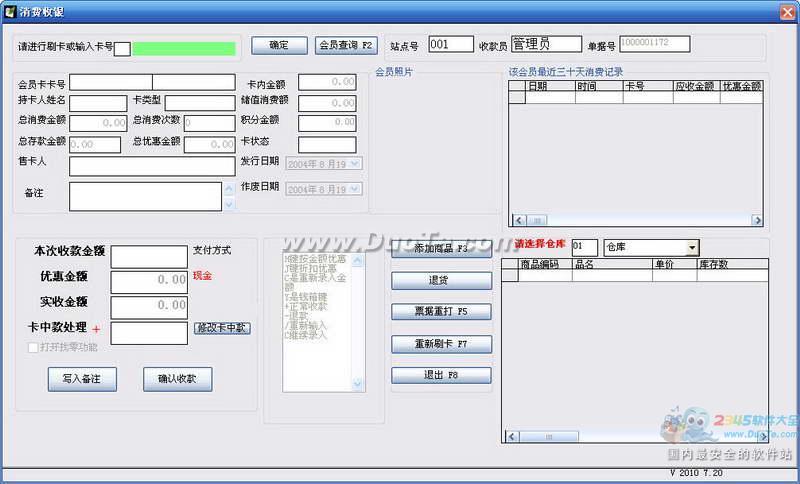
Task: Click the 储值消费额 field
Action: [327, 103]
